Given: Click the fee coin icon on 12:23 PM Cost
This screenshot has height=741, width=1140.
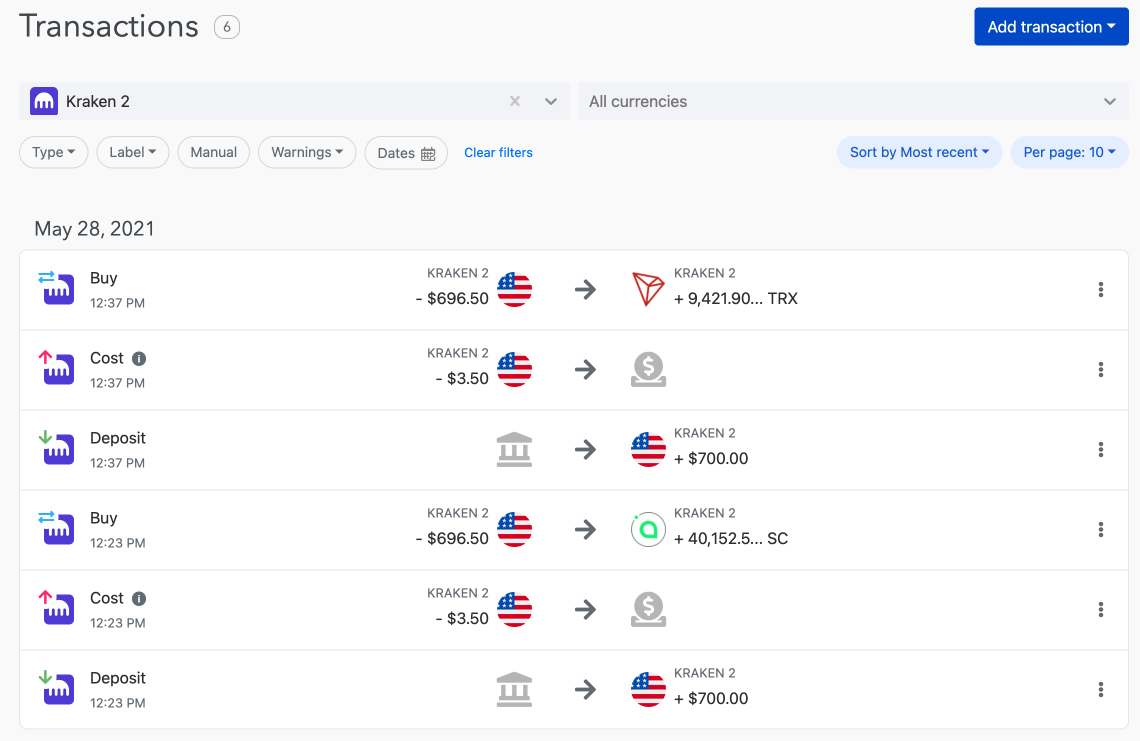Looking at the screenshot, I should (648, 609).
